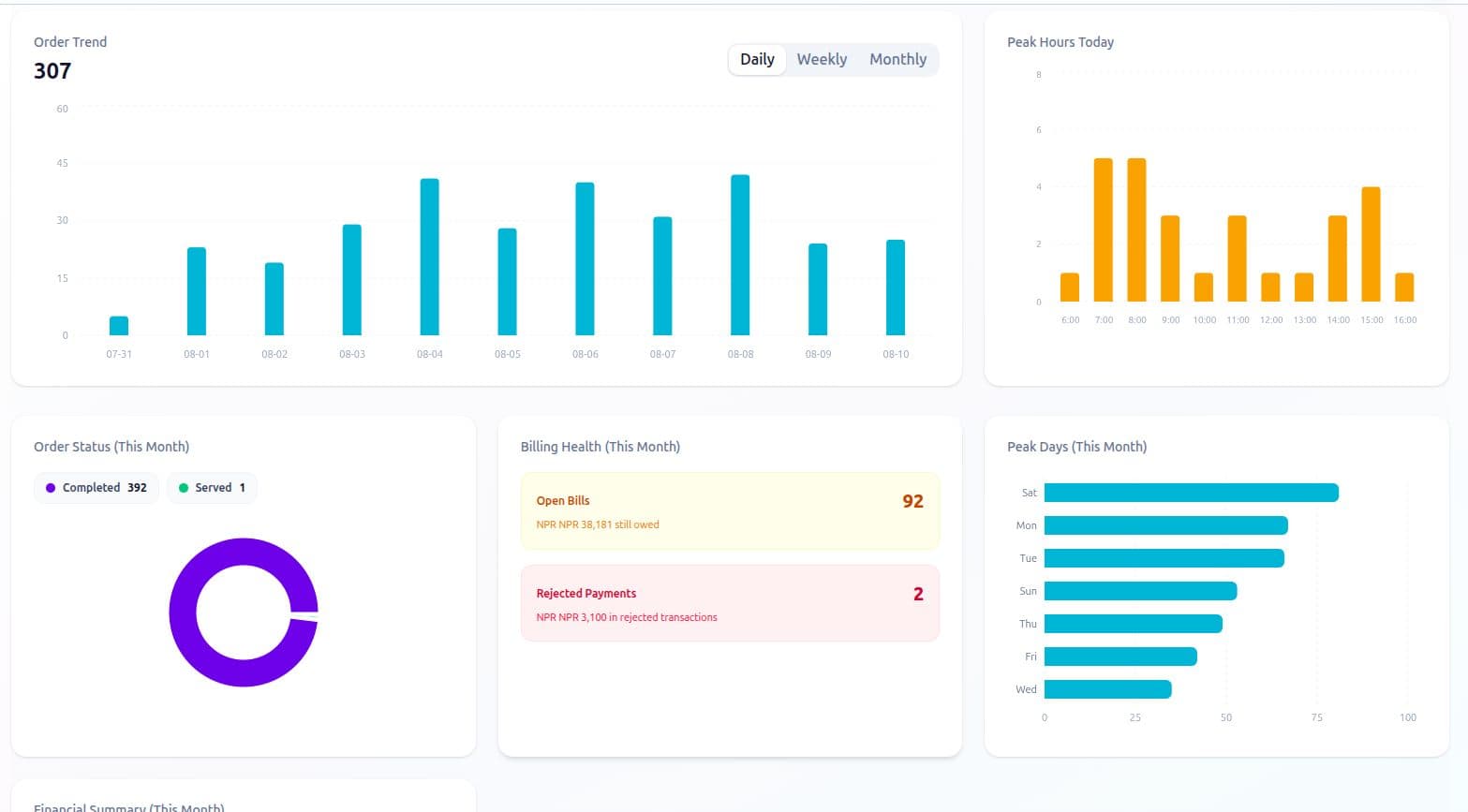Select the Tue bar in Peak Days

coord(1164,558)
